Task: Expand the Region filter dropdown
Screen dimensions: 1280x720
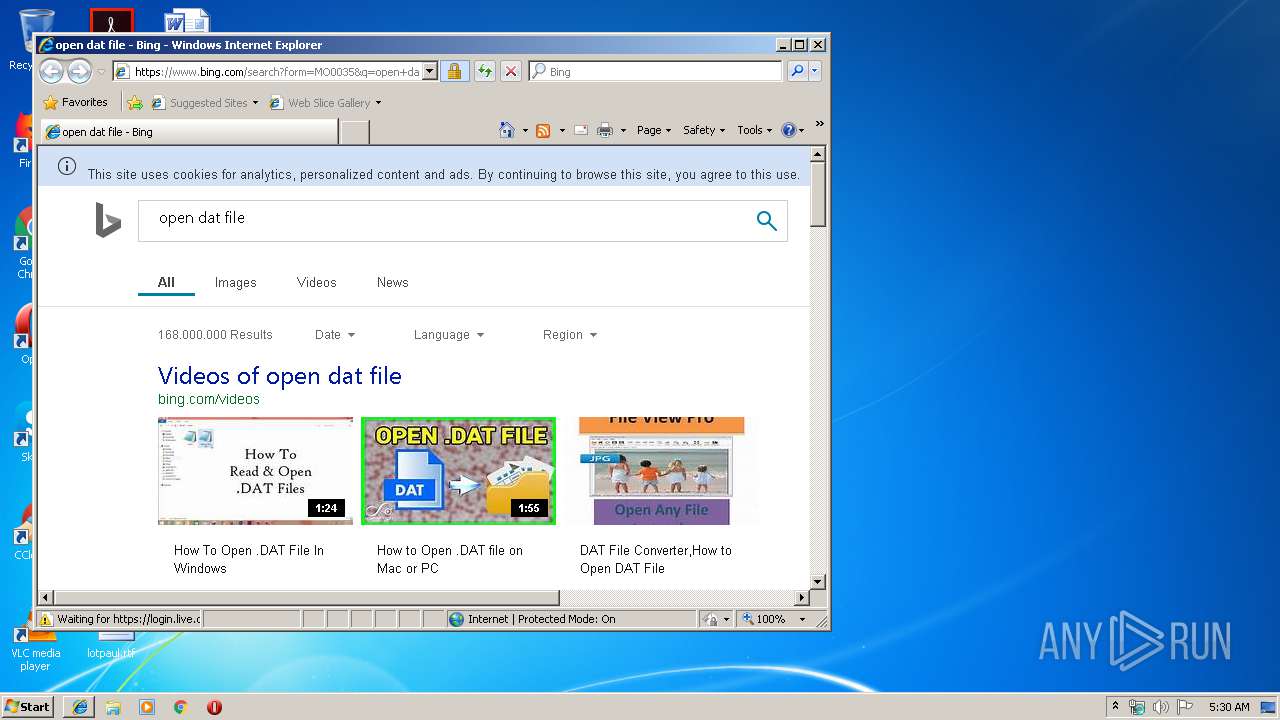Action: (570, 335)
